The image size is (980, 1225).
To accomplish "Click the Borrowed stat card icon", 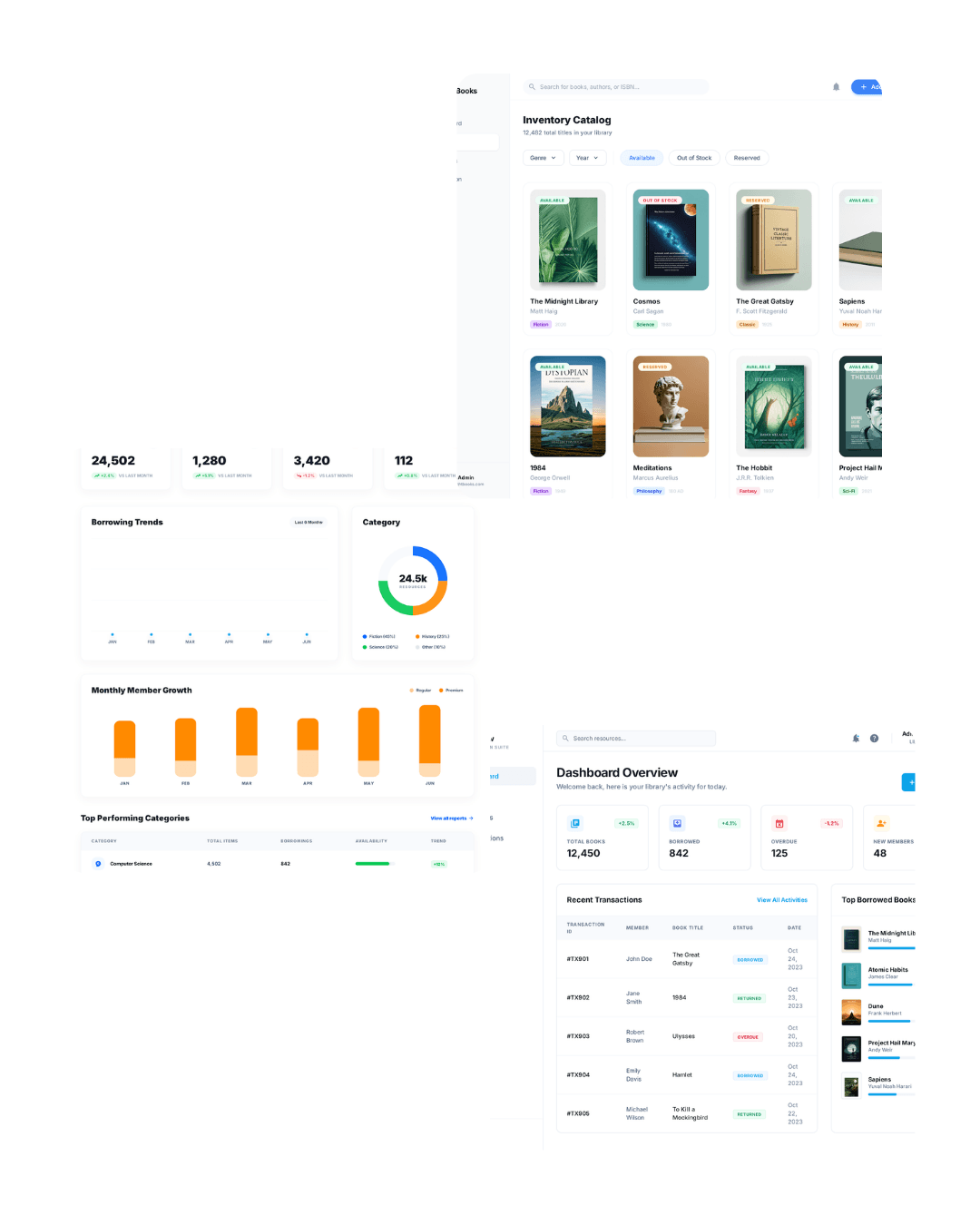I will tap(677, 823).
